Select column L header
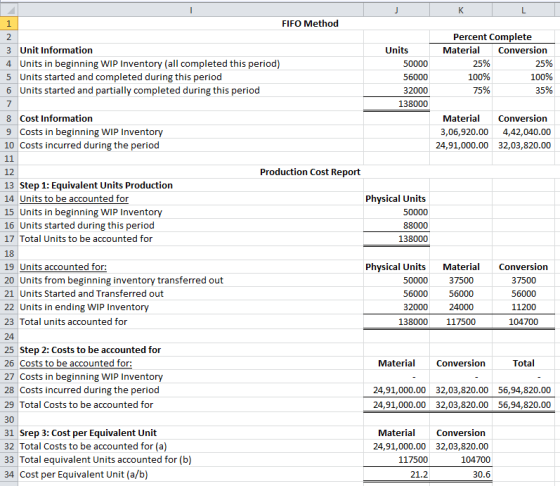Screen dimensions: 560x486 pyautogui.click(x=523, y=10)
